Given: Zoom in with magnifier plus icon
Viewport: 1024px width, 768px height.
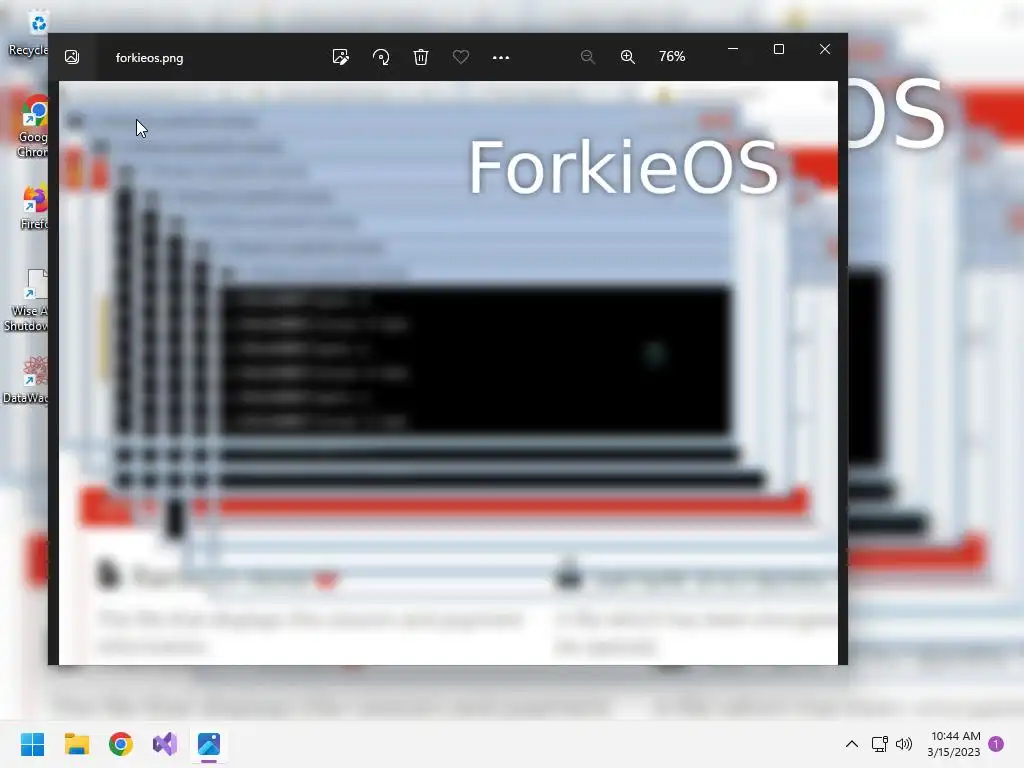Looking at the screenshot, I should point(628,57).
